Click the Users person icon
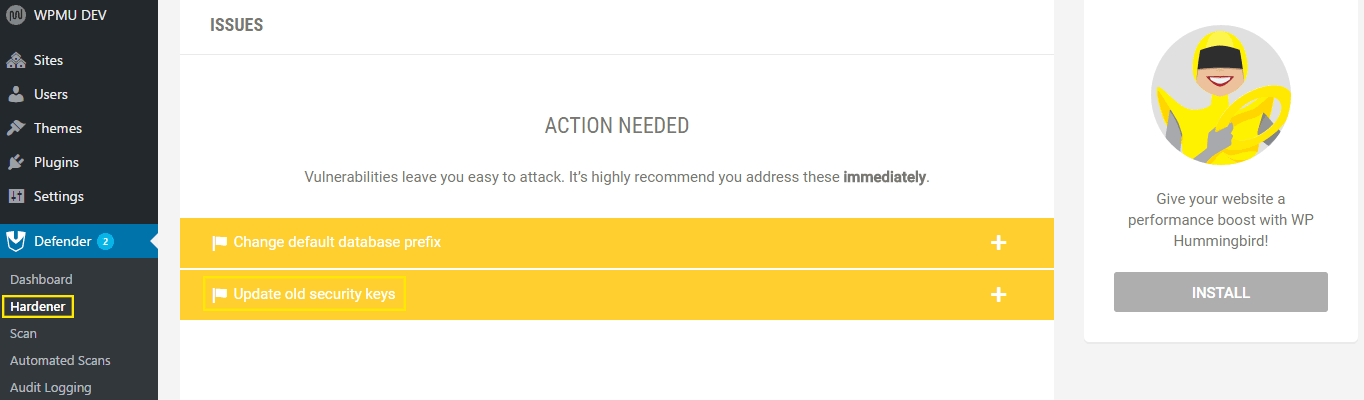 click(x=16, y=95)
